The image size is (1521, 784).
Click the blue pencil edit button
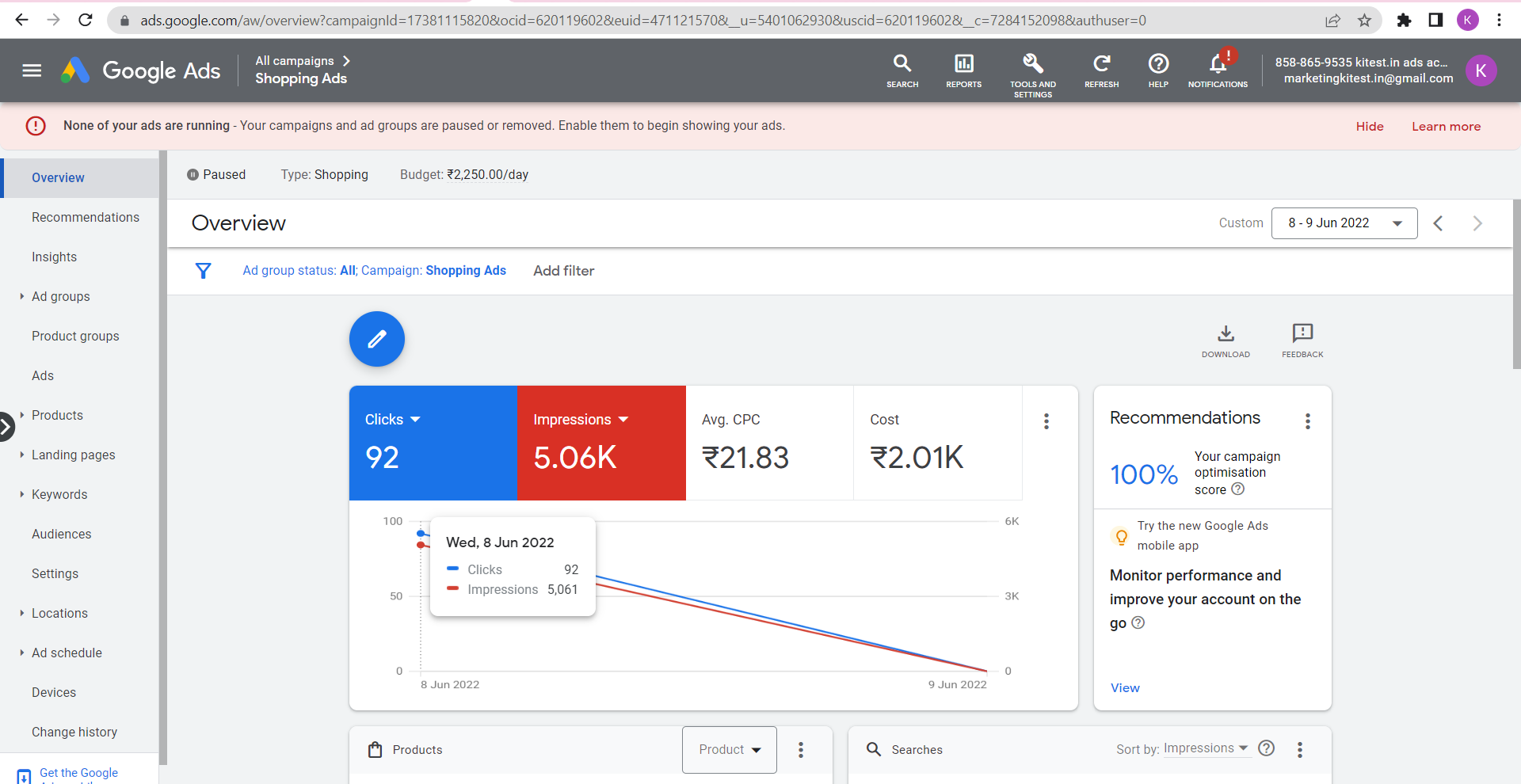click(377, 339)
